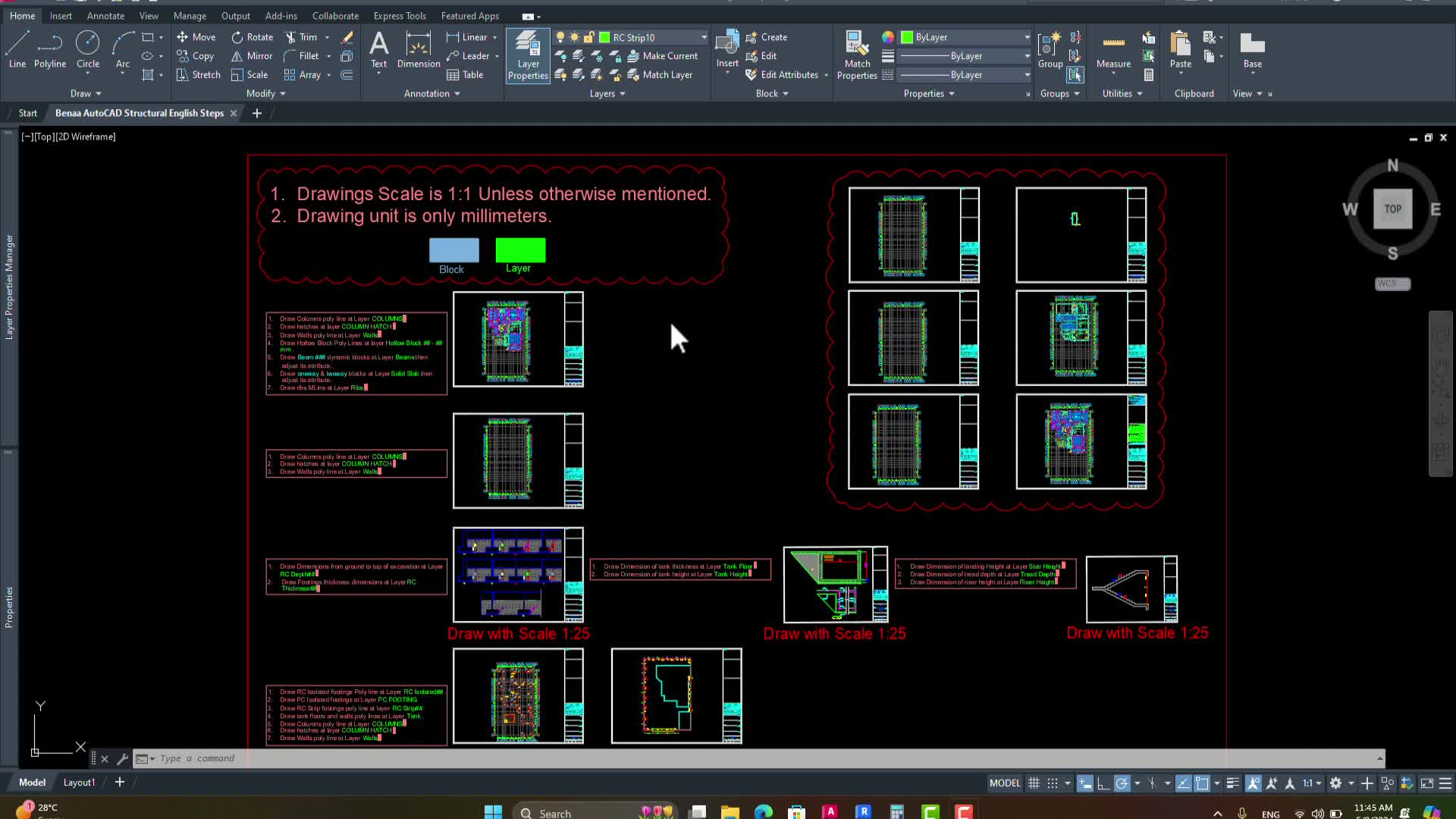1456x819 pixels.
Task: Open the ByLayer color dropdown
Action: 1027,37
